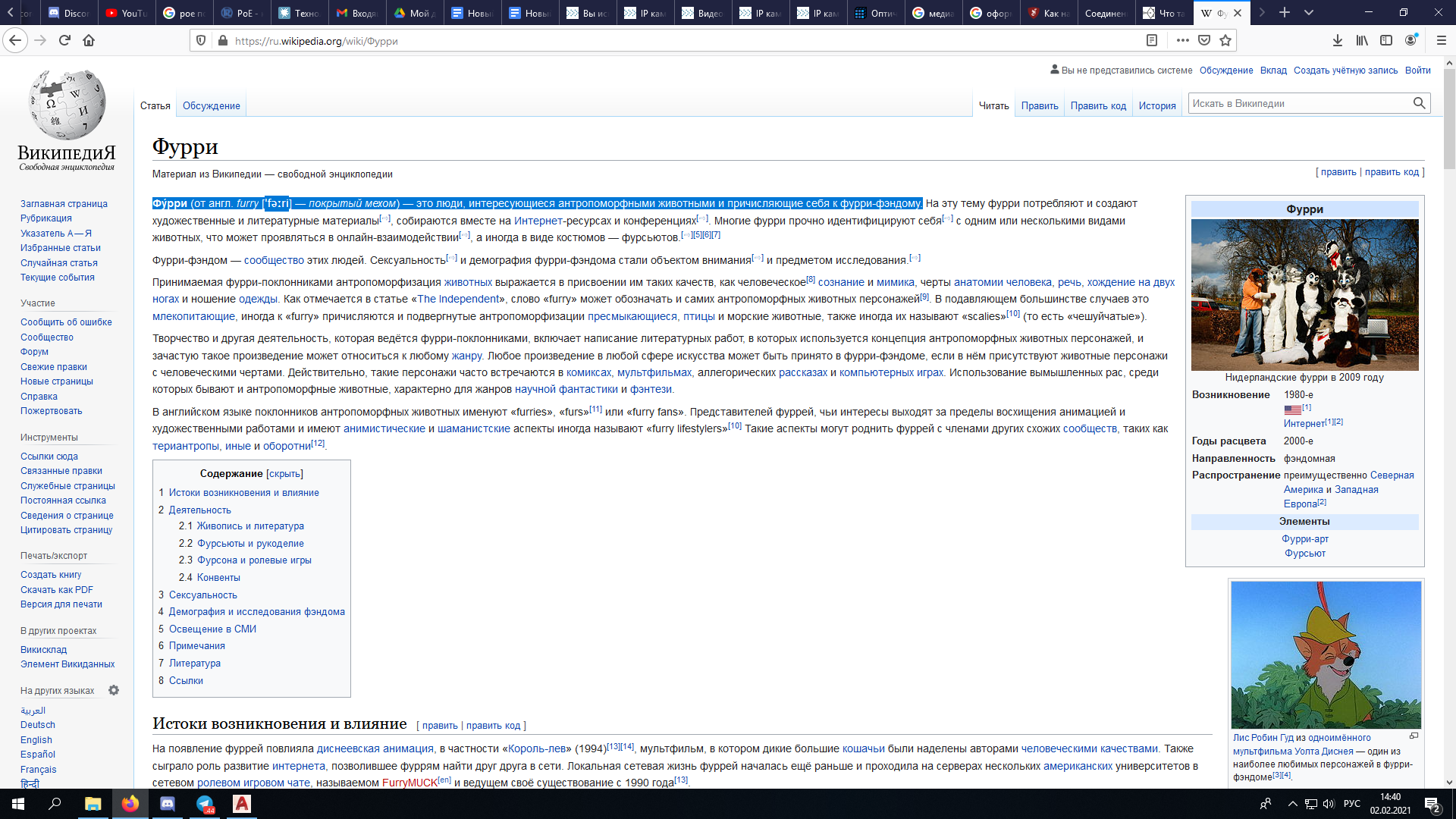Click the Викисклад sidebar link
This screenshot has width=1456, height=819.
[43, 650]
